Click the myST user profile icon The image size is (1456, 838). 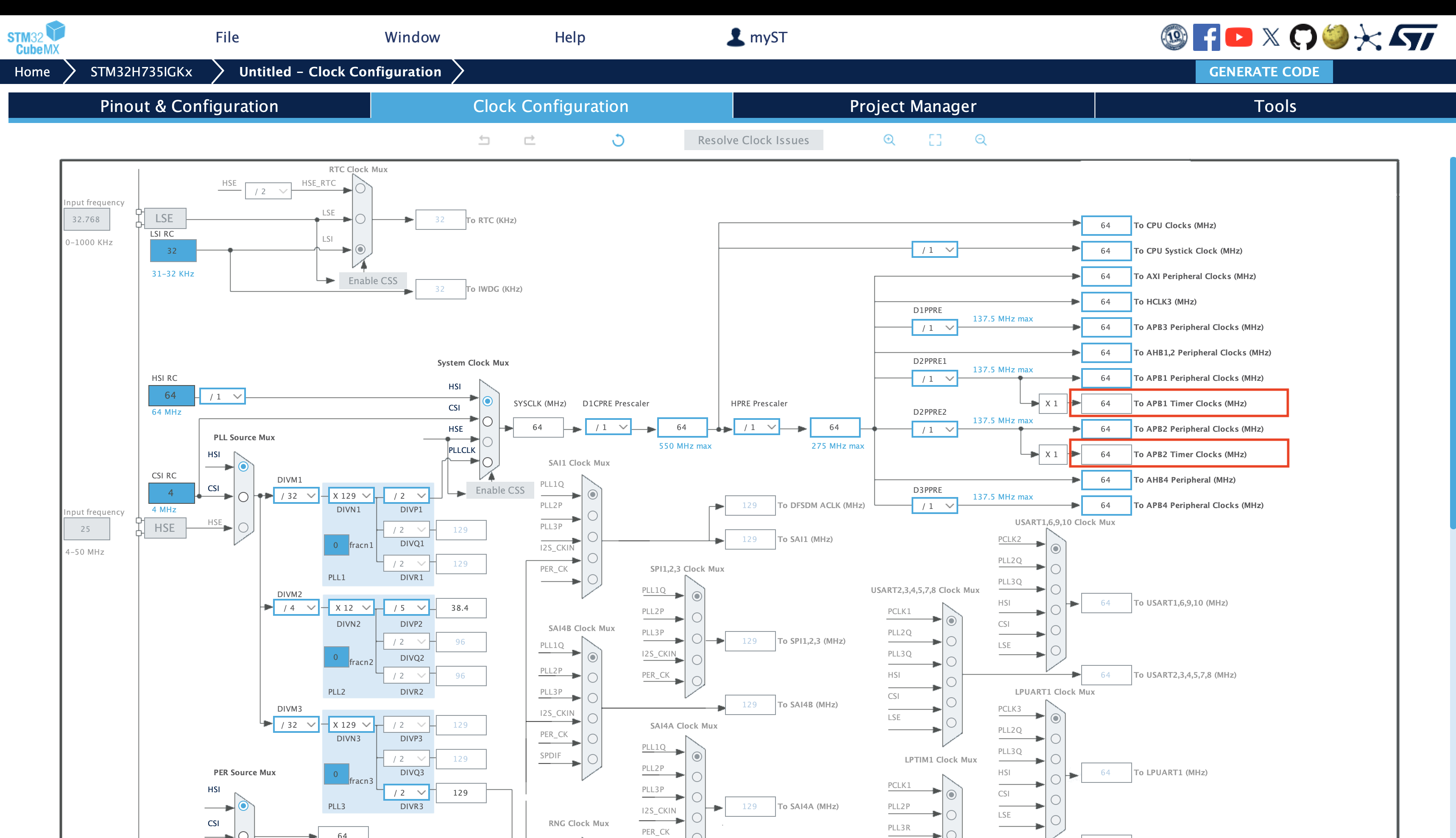click(735, 37)
